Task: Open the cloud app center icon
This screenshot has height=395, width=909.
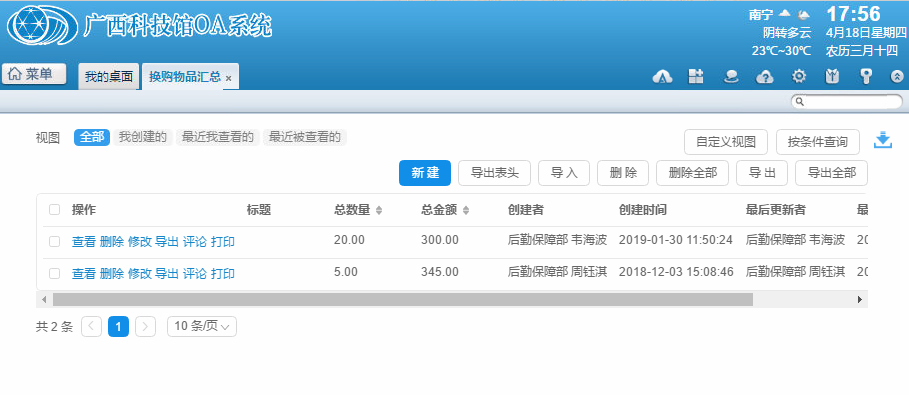Action: pos(662,77)
